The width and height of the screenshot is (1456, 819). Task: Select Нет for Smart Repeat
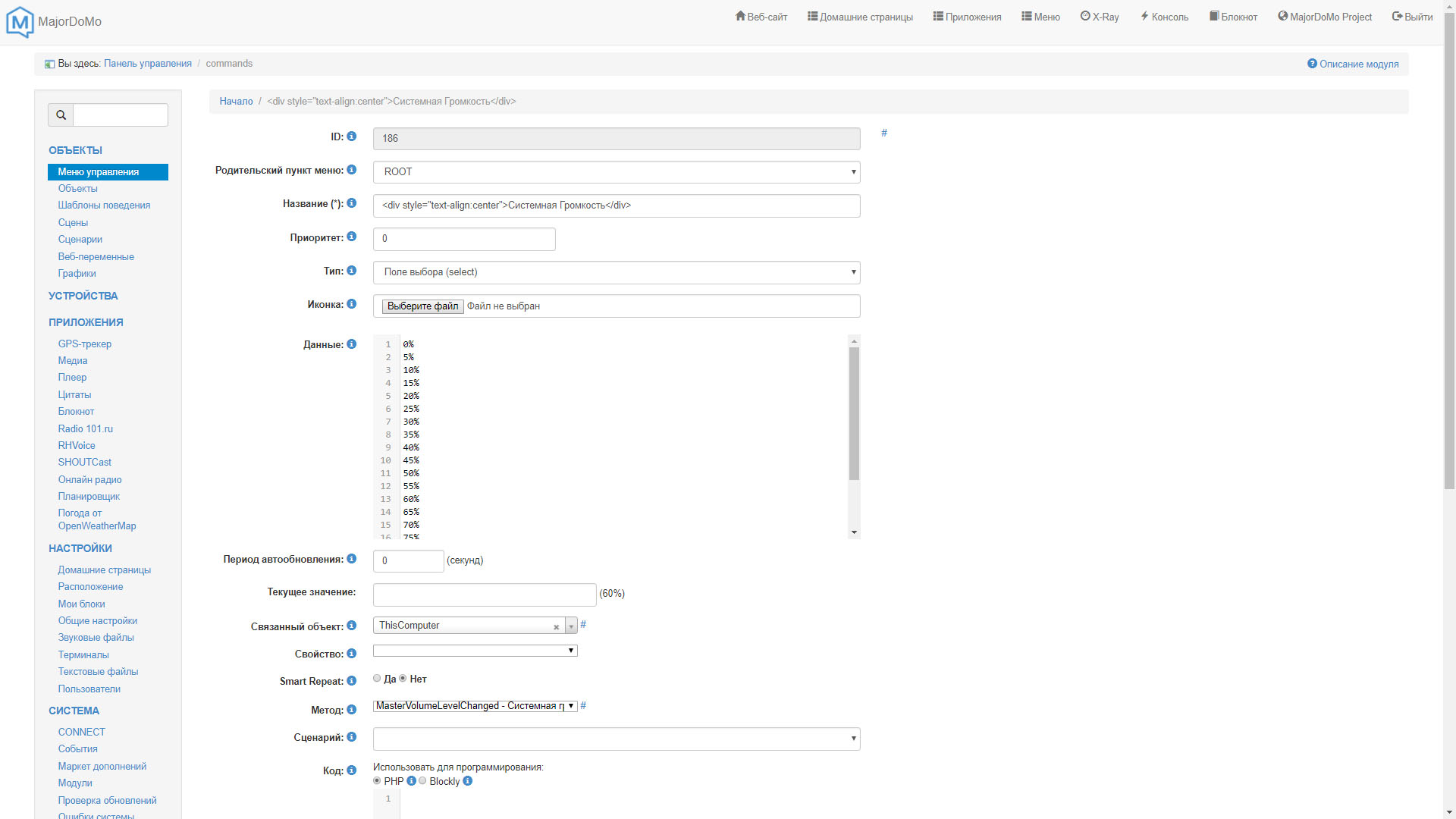[403, 679]
